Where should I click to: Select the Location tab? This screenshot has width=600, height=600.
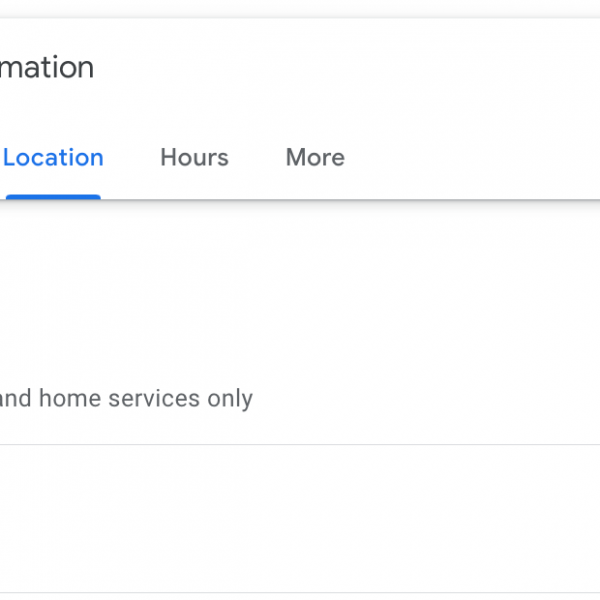tap(53, 158)
